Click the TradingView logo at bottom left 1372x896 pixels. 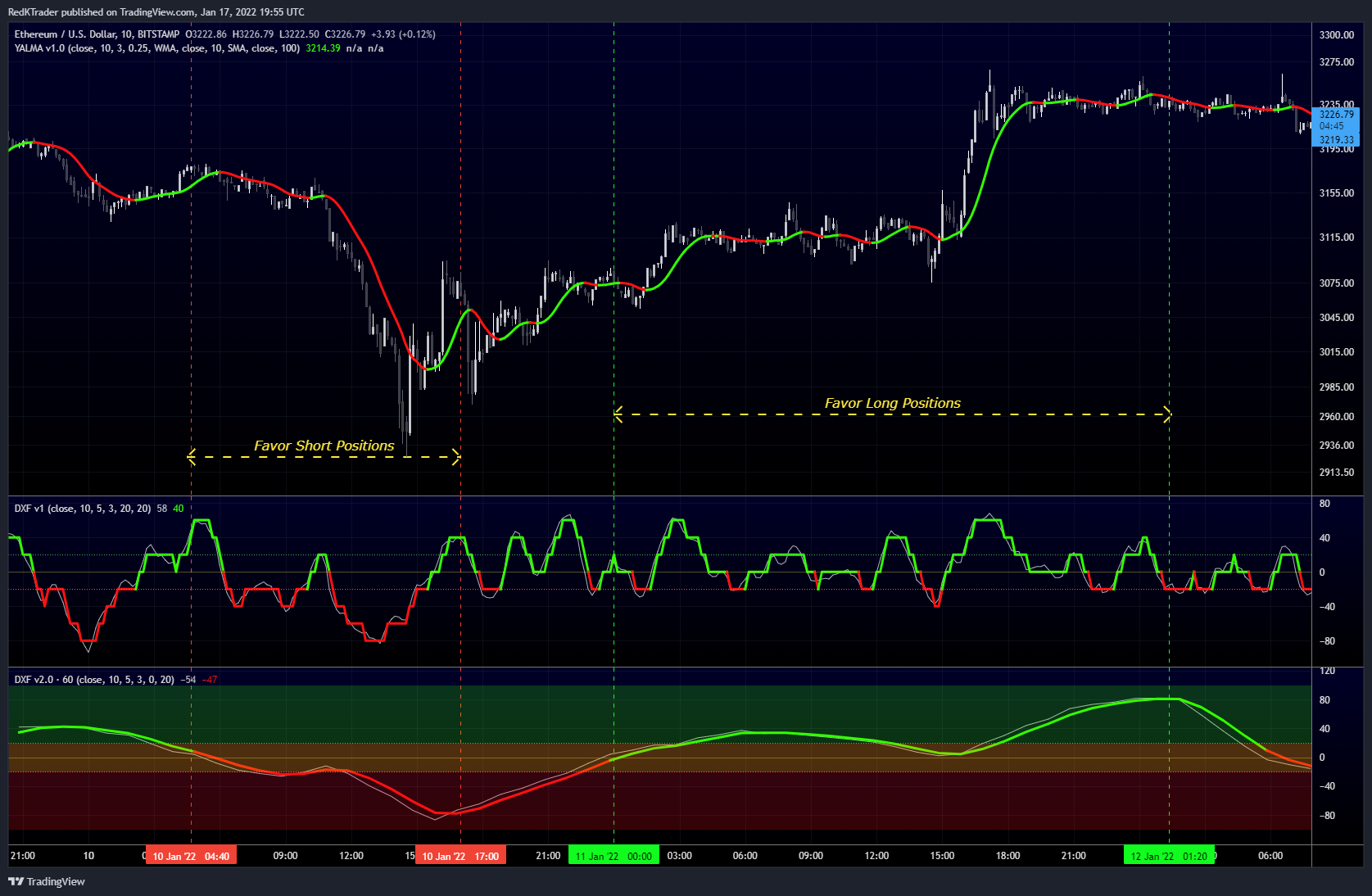pos(47,881)
